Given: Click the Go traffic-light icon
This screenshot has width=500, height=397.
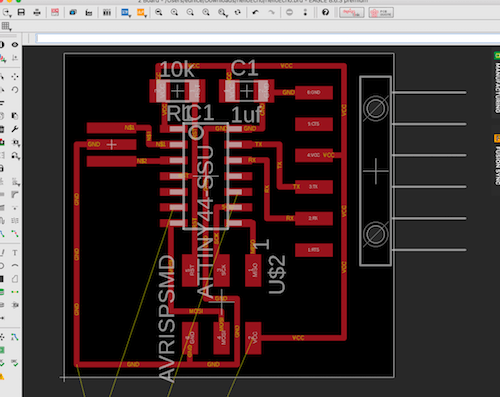Looking at the screenshot, I should pos(305,13).
